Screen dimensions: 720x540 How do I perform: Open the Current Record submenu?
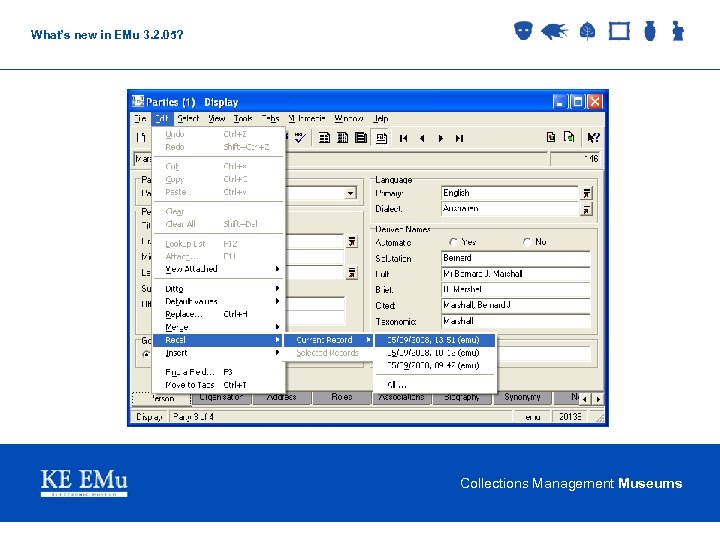tap(328, 340)
